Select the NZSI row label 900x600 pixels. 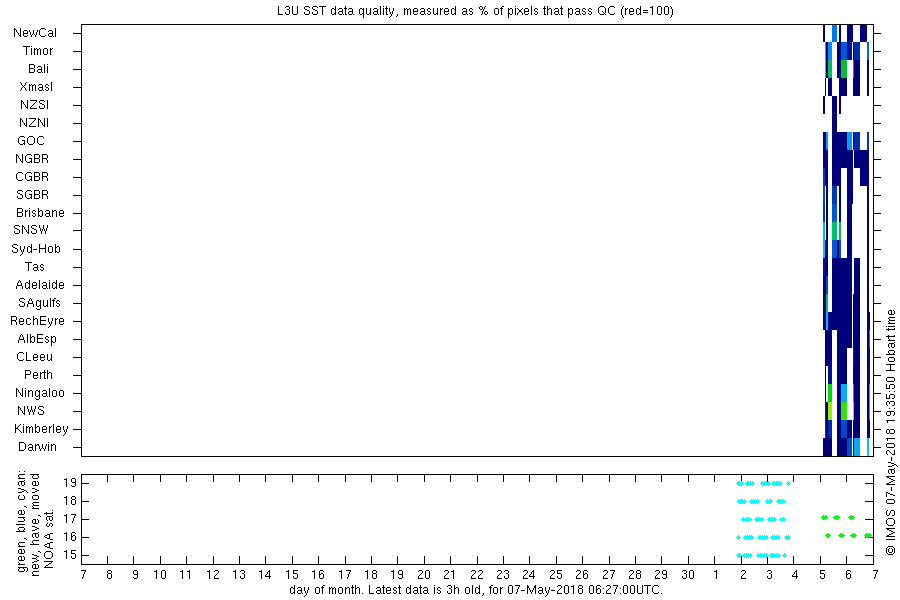(34, 105)
